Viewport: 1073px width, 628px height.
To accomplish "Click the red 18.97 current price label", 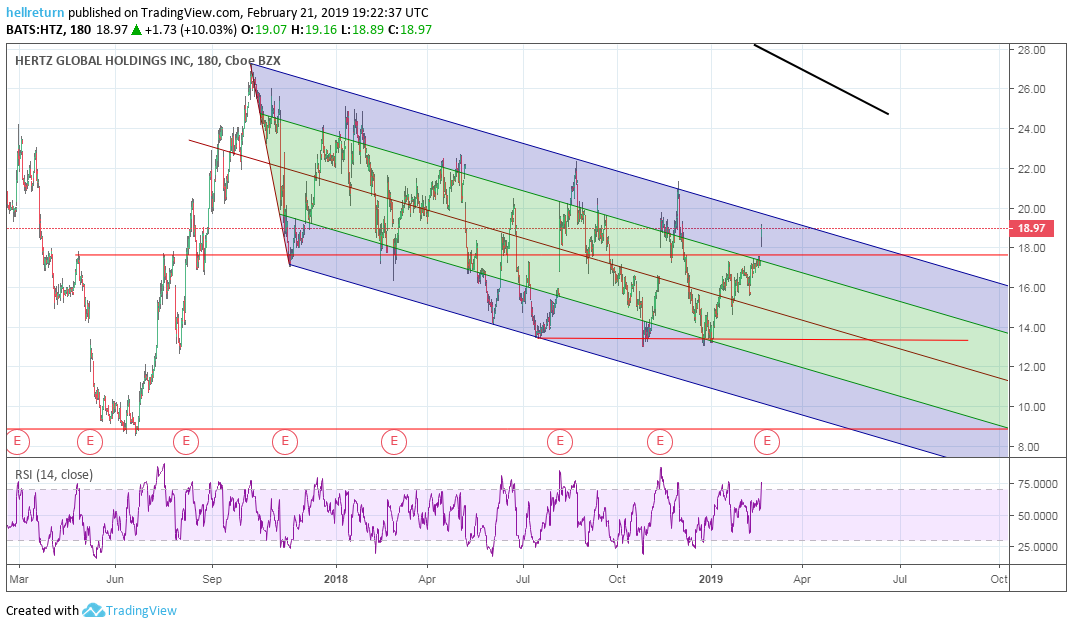I will pos(1031,228).
